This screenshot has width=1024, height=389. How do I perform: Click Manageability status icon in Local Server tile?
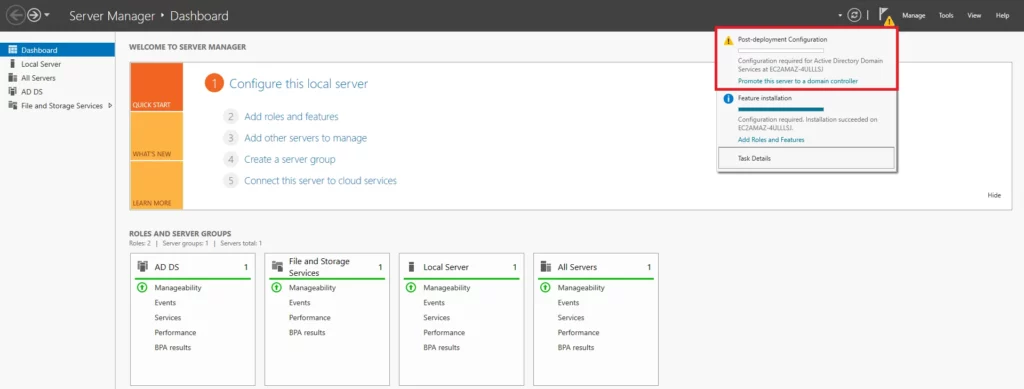pos(411,288)
